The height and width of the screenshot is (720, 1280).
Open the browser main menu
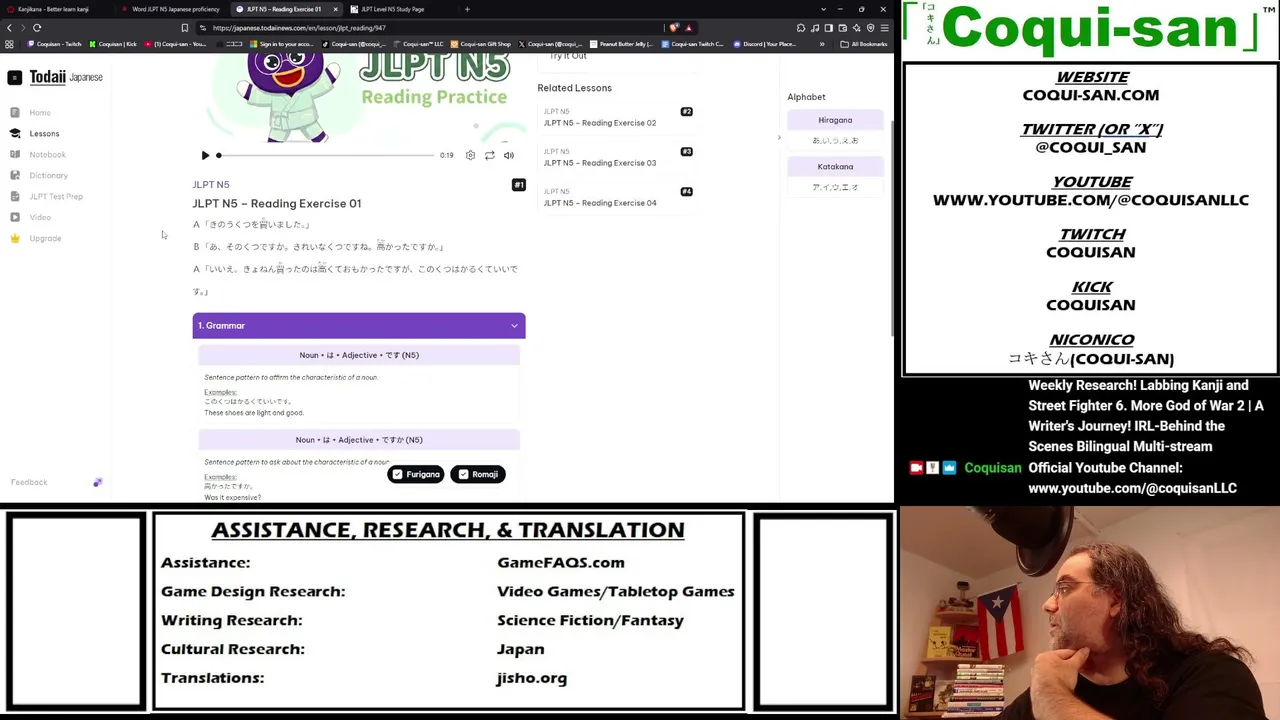[x=884, y=28]
